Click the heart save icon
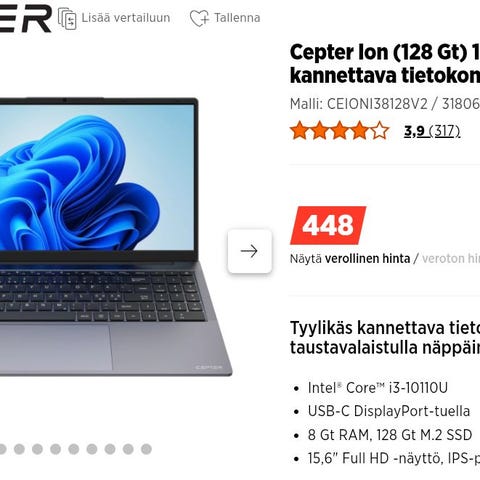Screen dimensions: 480x480 (199, 18)
